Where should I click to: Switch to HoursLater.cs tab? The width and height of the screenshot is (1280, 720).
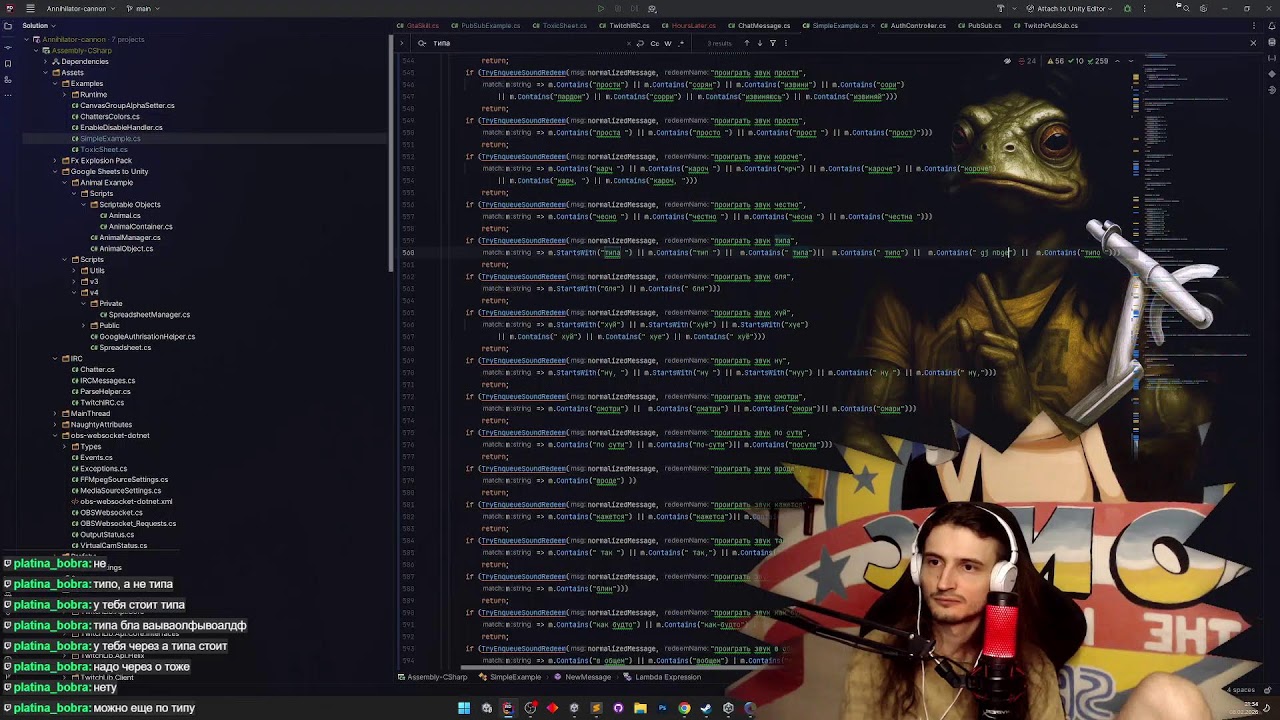tap(689, 25)
